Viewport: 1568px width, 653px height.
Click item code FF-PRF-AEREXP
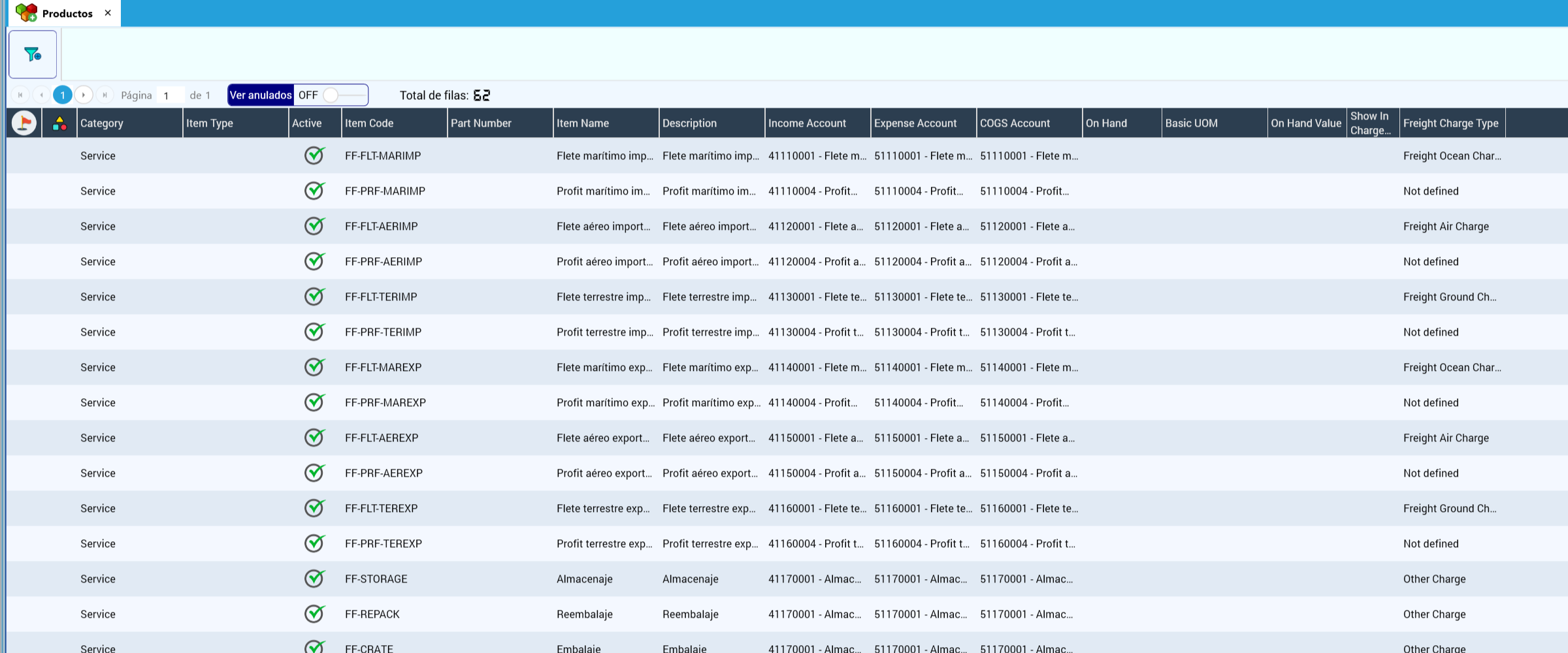[x=384, y=473]
